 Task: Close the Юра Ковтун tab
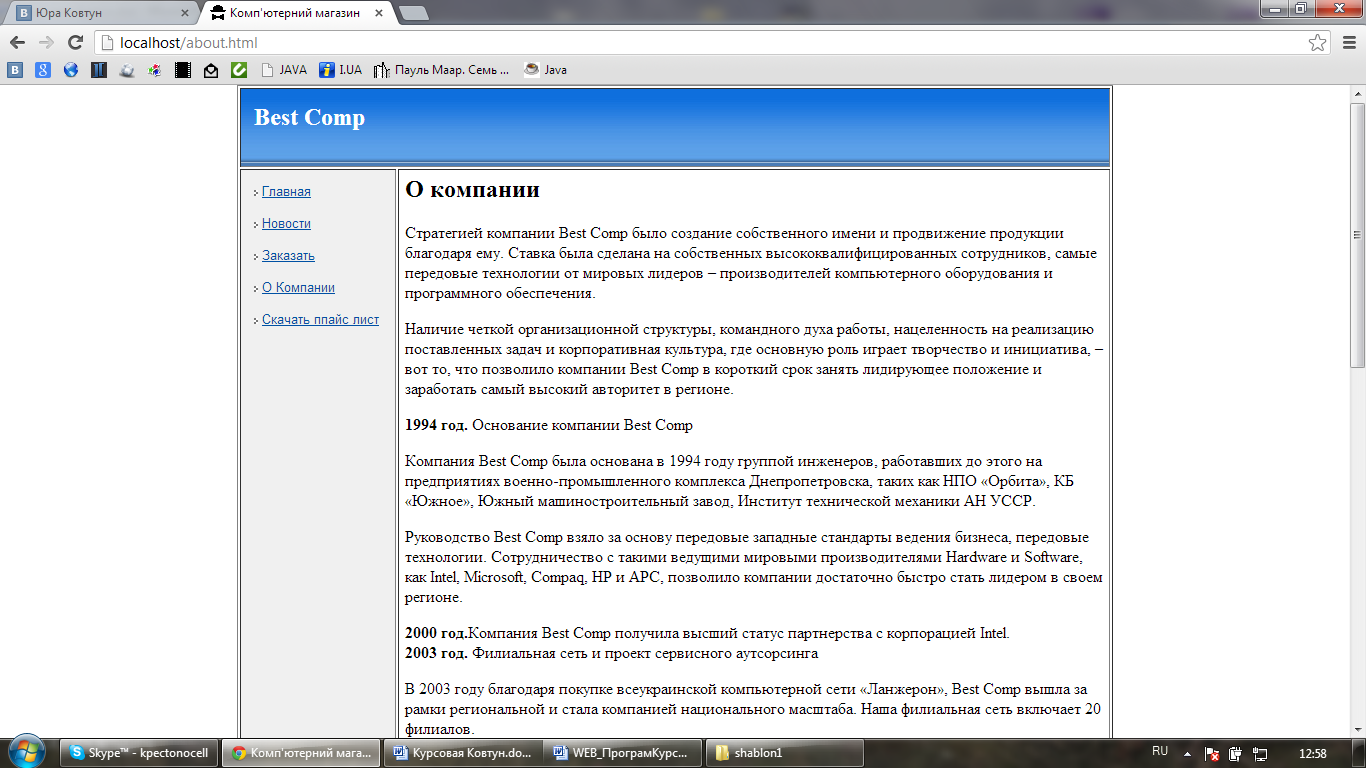coord(184,13)
